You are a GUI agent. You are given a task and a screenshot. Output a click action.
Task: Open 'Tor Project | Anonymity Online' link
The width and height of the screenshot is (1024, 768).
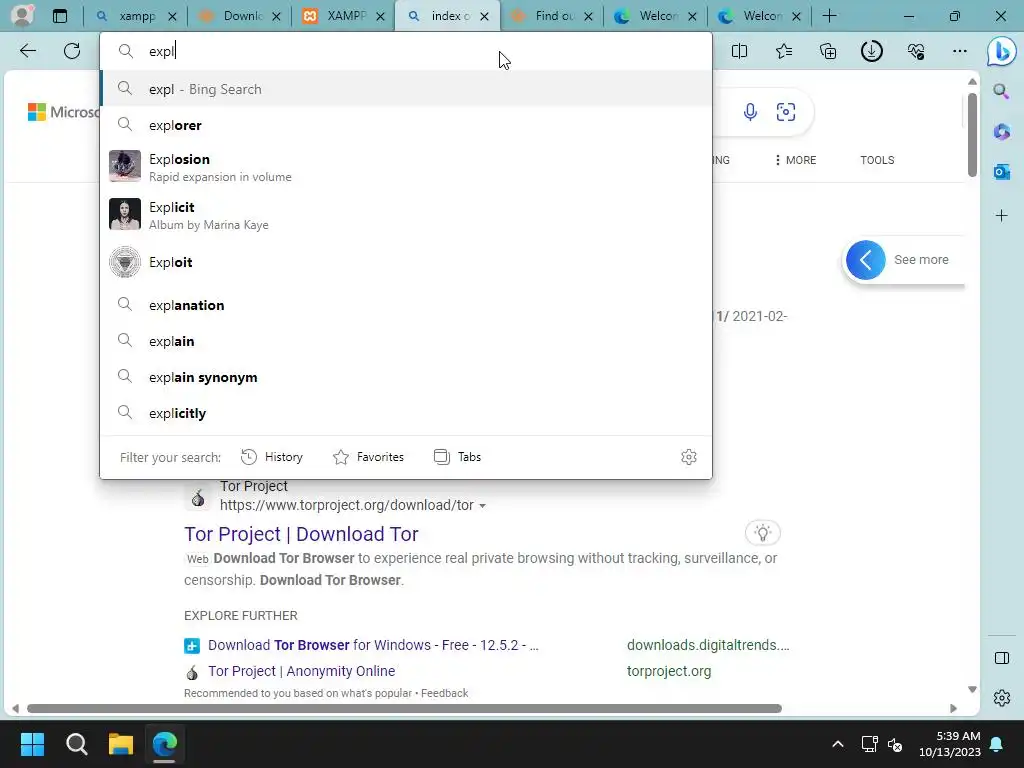click(x=302, y=671)
